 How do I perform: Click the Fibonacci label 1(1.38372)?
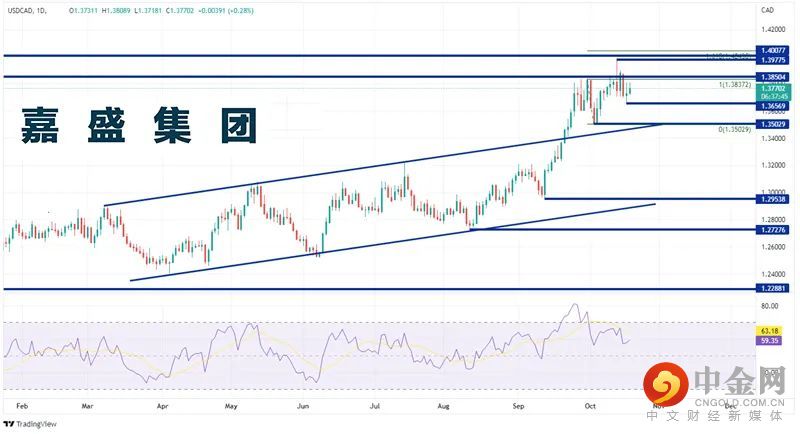pos(735,85)
